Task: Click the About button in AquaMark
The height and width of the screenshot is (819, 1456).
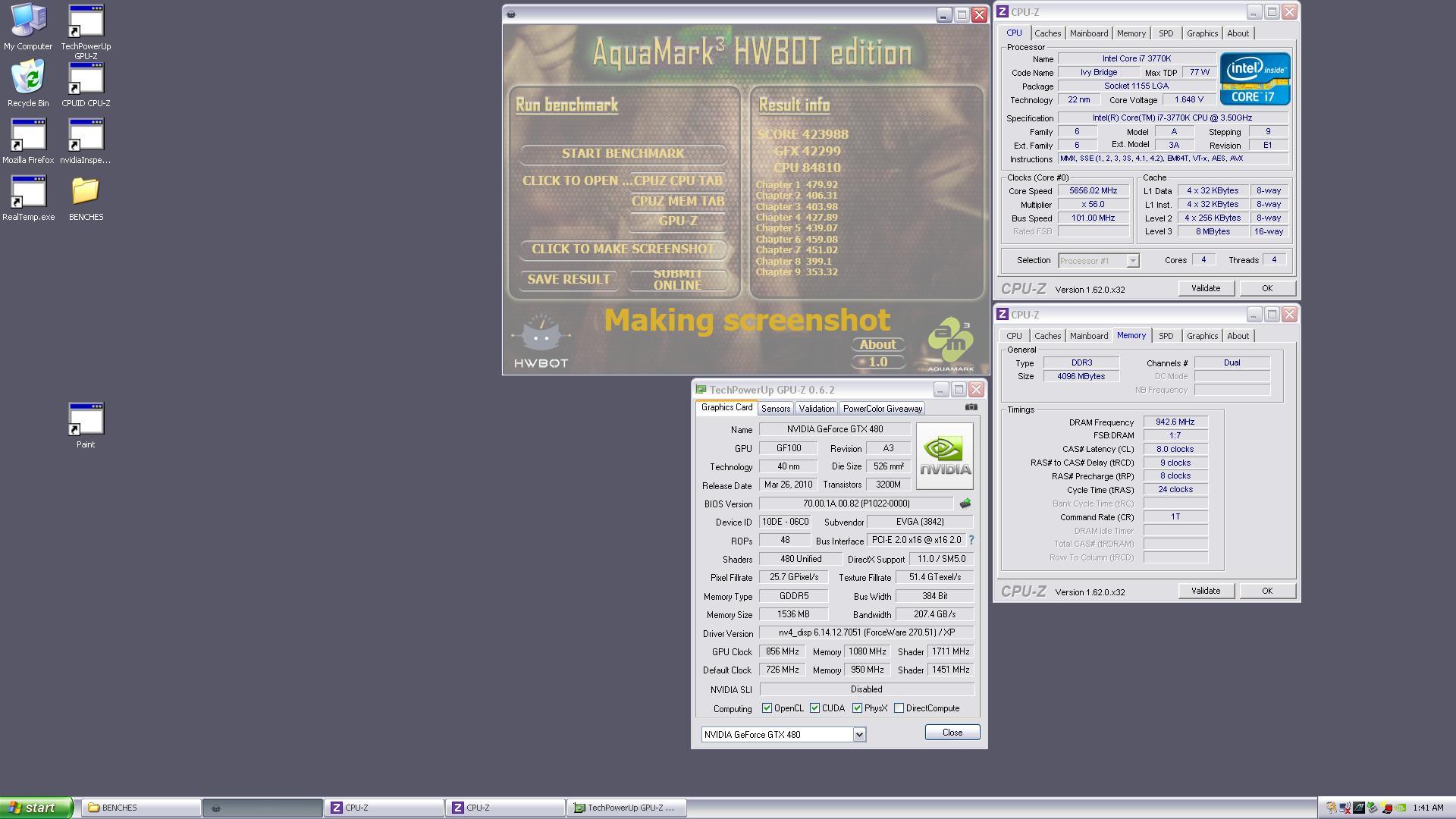Action: pyautogui.click(x=877, y=344)
